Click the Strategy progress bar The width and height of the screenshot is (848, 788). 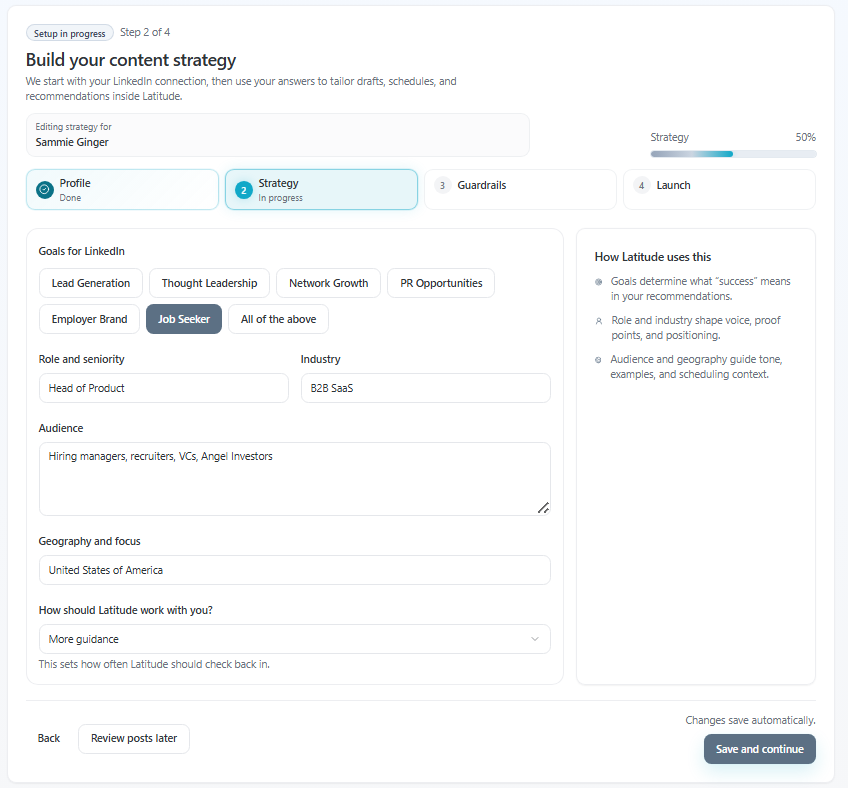(x=733, y=154)
